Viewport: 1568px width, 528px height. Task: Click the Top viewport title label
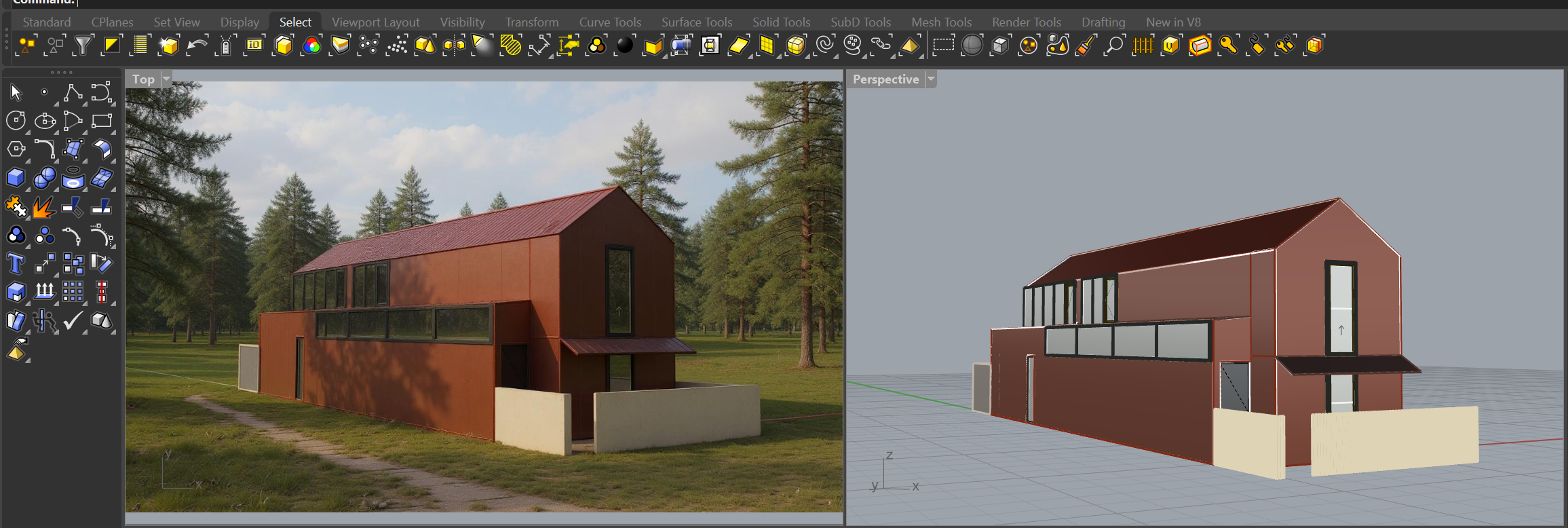143,79
